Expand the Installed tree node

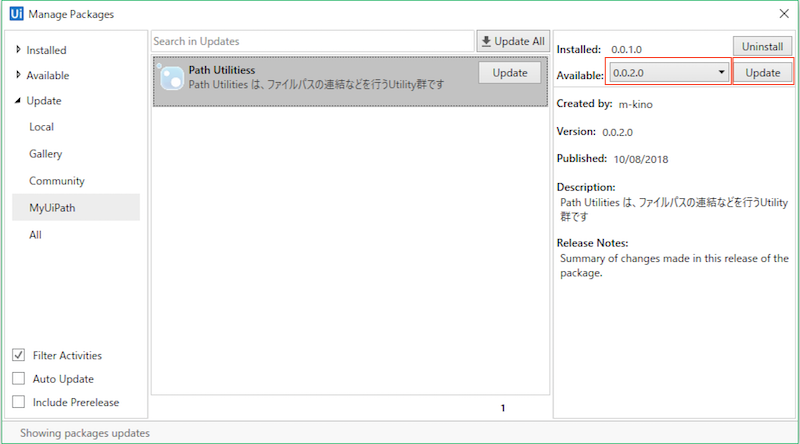point(18,50)
